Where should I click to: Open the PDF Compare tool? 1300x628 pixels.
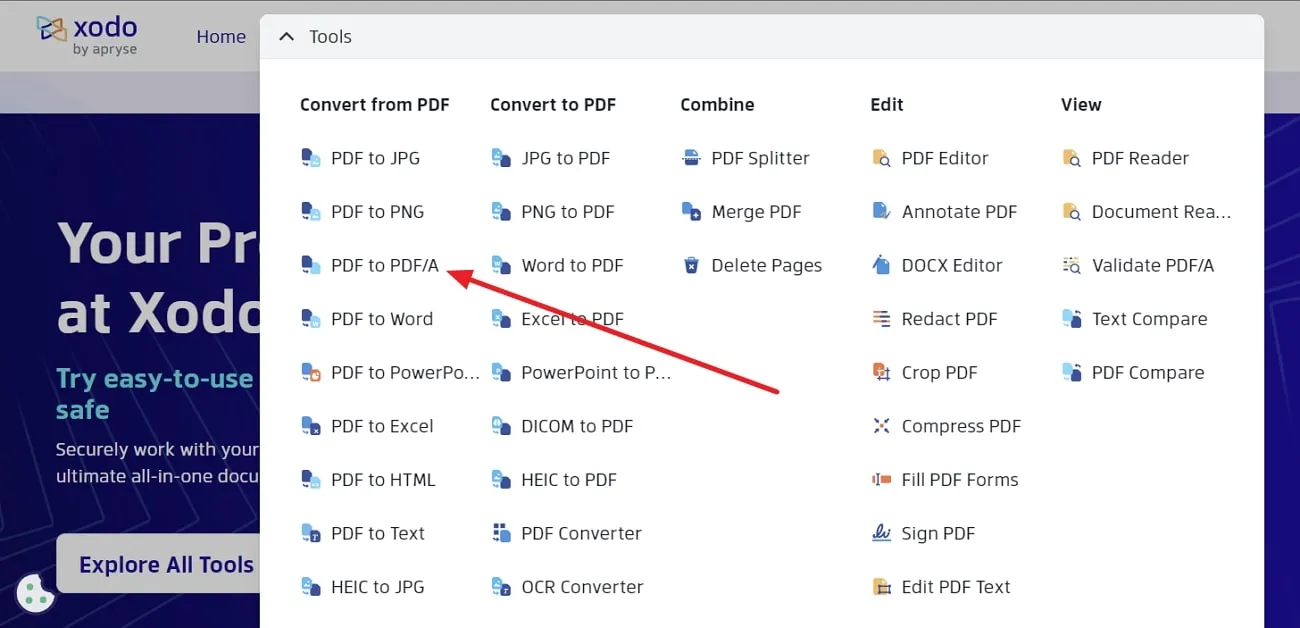pyautogui.click(x=1147, y=373)
